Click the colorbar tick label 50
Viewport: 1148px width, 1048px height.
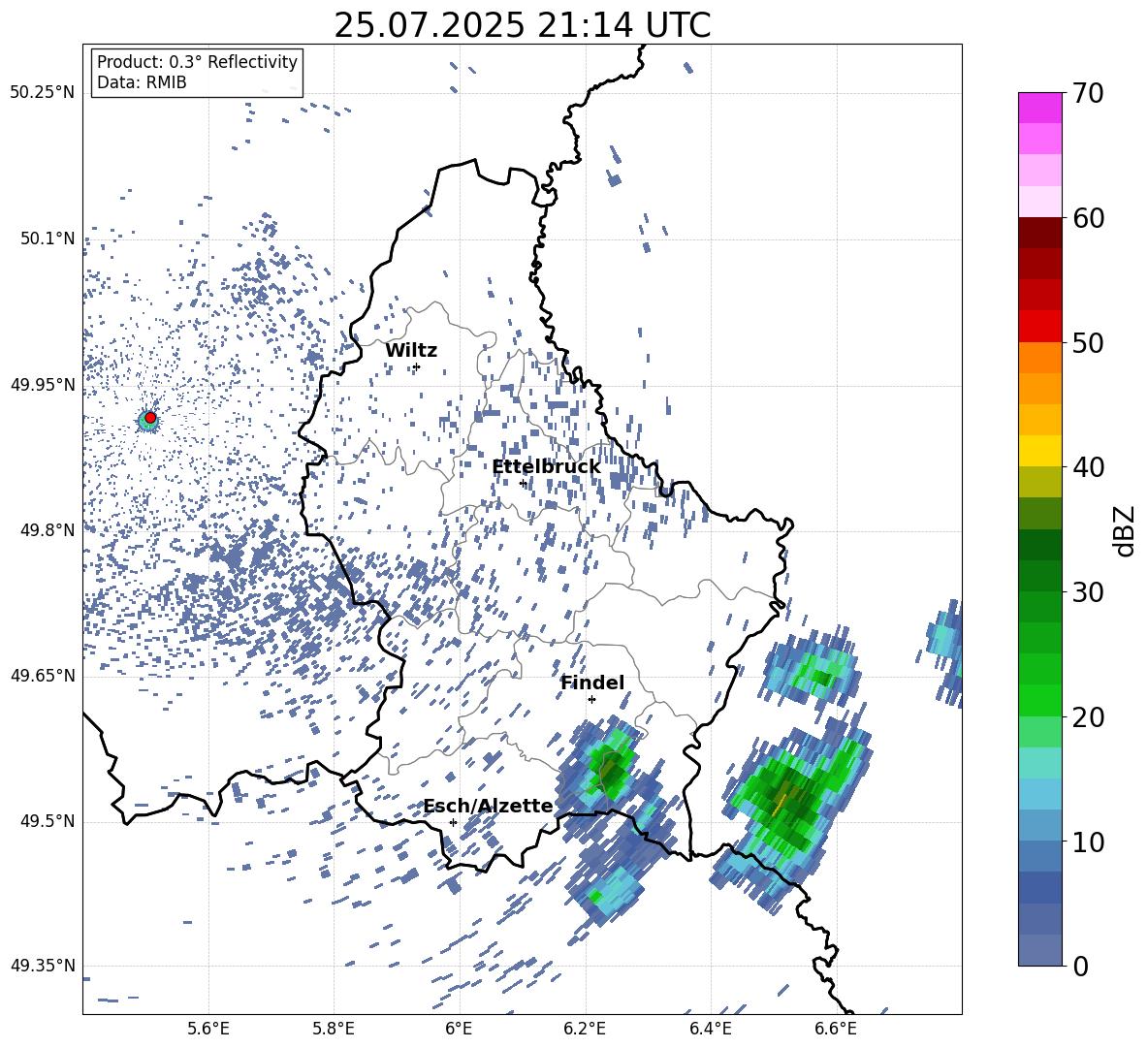(1088, 344)
